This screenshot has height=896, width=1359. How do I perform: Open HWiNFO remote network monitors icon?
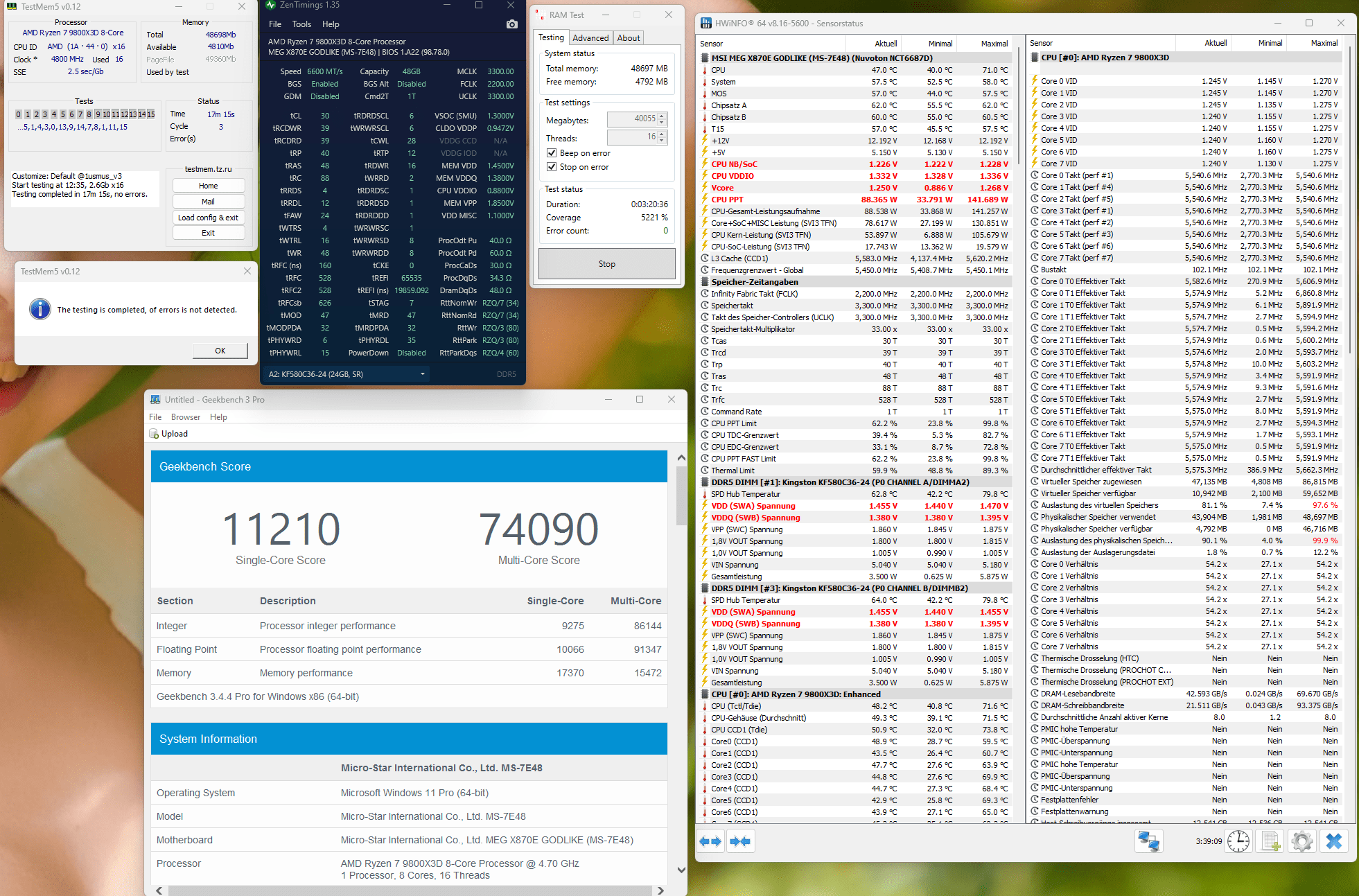point(1148,841)
